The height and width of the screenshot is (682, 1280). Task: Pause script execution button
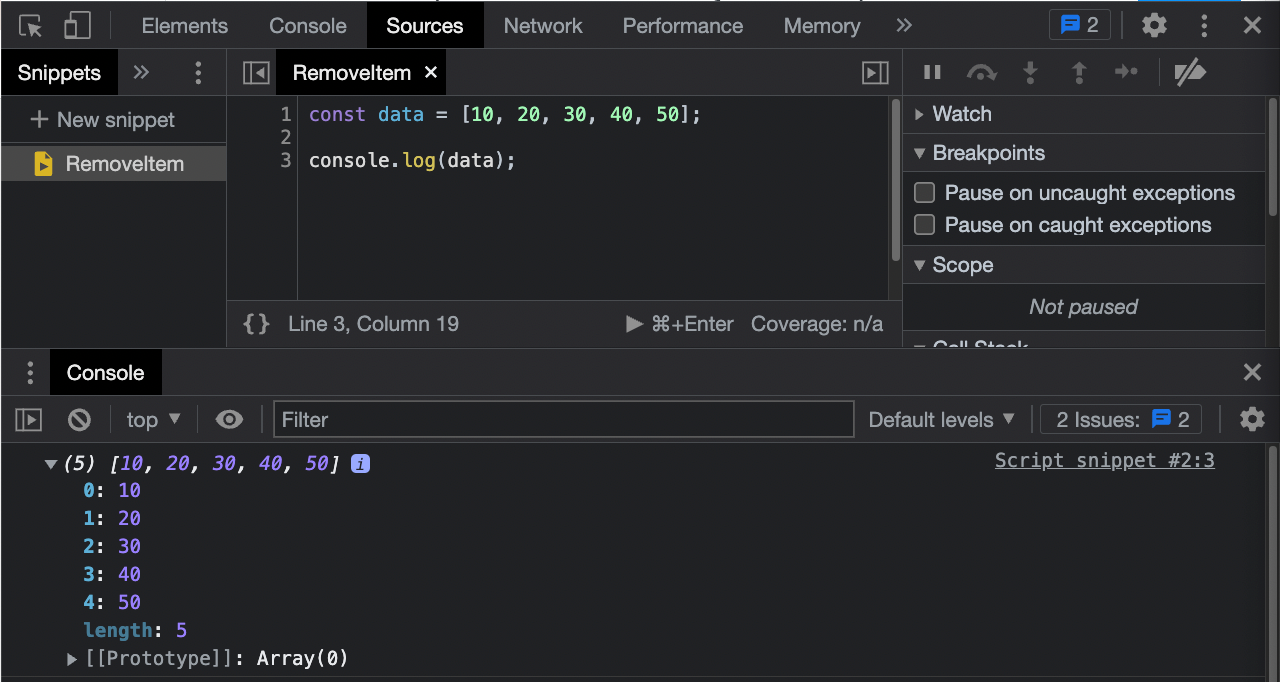click(932, 72)
